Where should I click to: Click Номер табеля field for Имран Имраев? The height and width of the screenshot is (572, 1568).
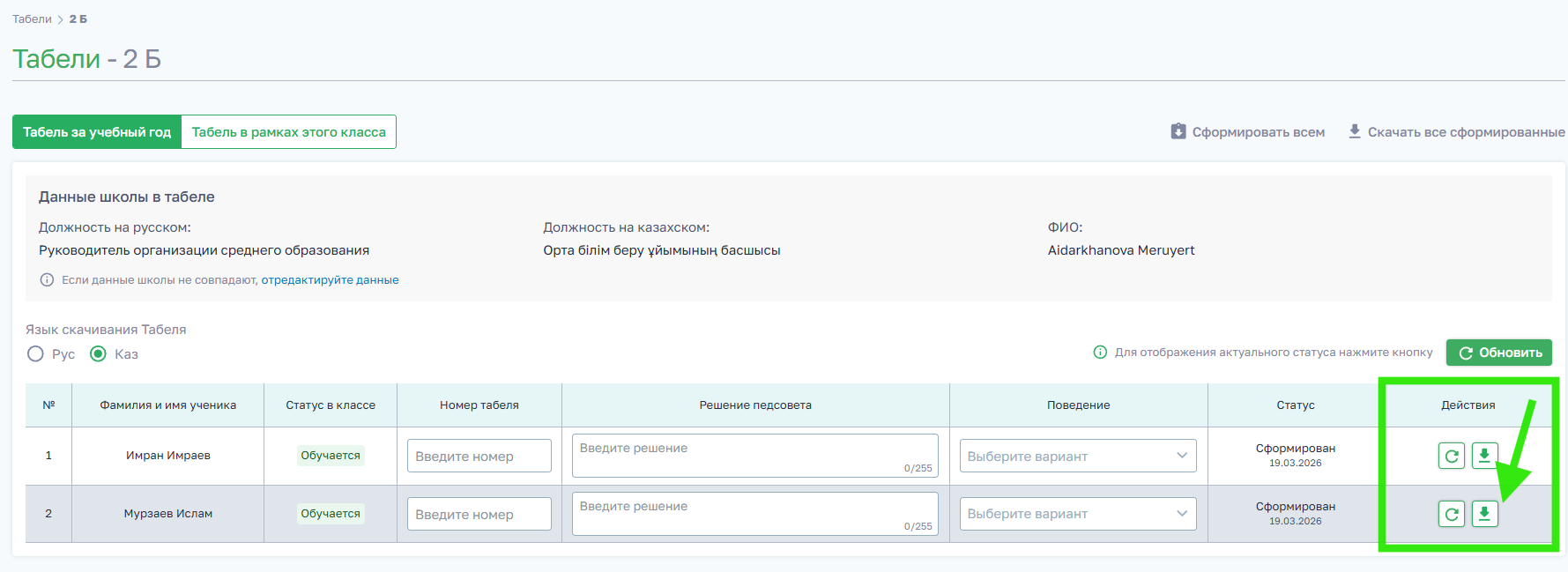pos(479,456)
